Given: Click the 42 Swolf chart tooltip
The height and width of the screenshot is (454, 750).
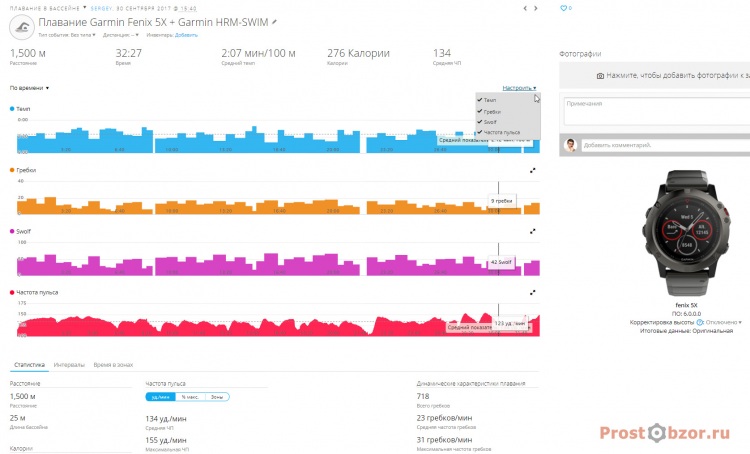Looking at the screenshot, I should click(x=501, y=262).
